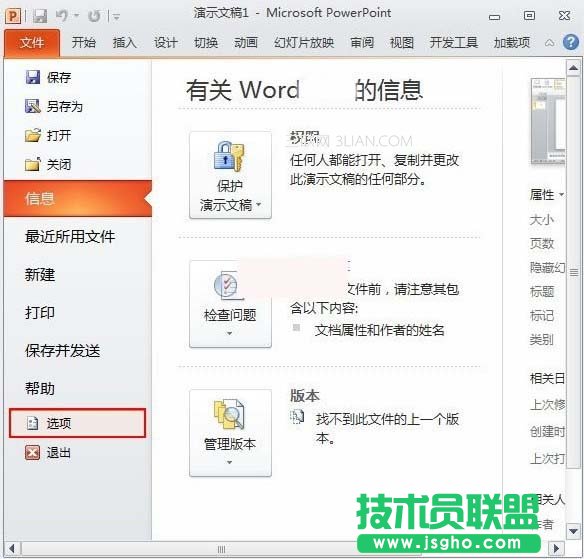Viewport: 584px width, 559px height.
Task: Collapse the ribbon with the caret icon
Action: point(550,43)
